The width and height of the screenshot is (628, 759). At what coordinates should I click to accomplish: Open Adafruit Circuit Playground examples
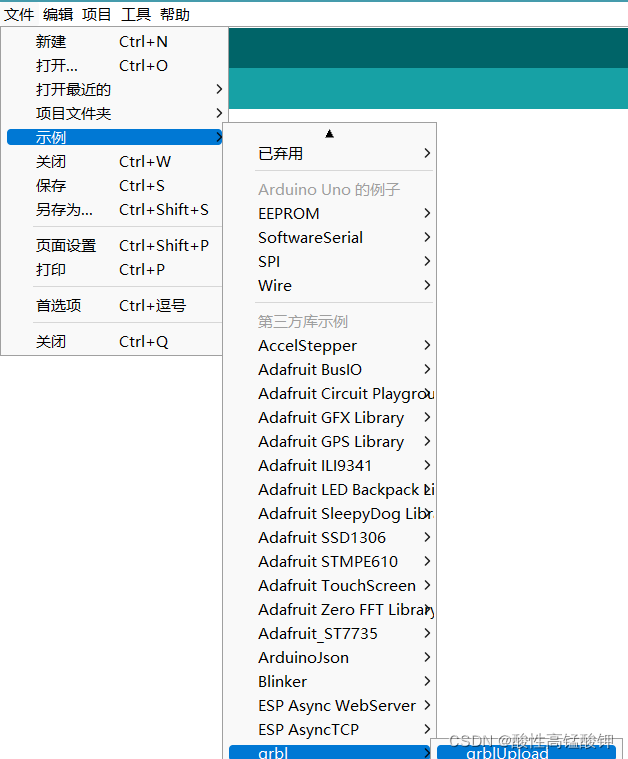pyautogui.click(x=331, y=394)
